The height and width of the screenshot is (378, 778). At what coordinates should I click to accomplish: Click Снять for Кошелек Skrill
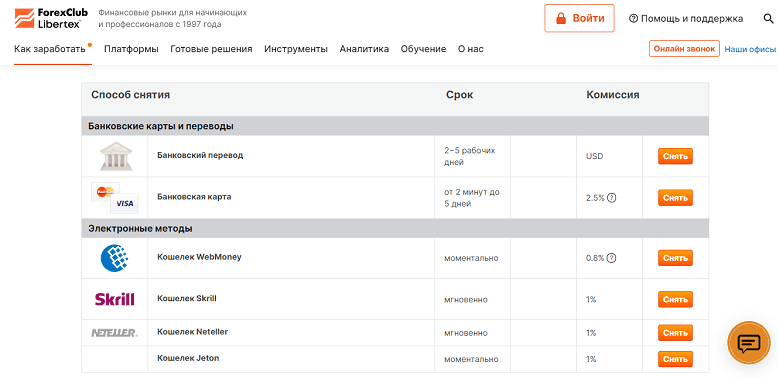(x=675, y=300)
